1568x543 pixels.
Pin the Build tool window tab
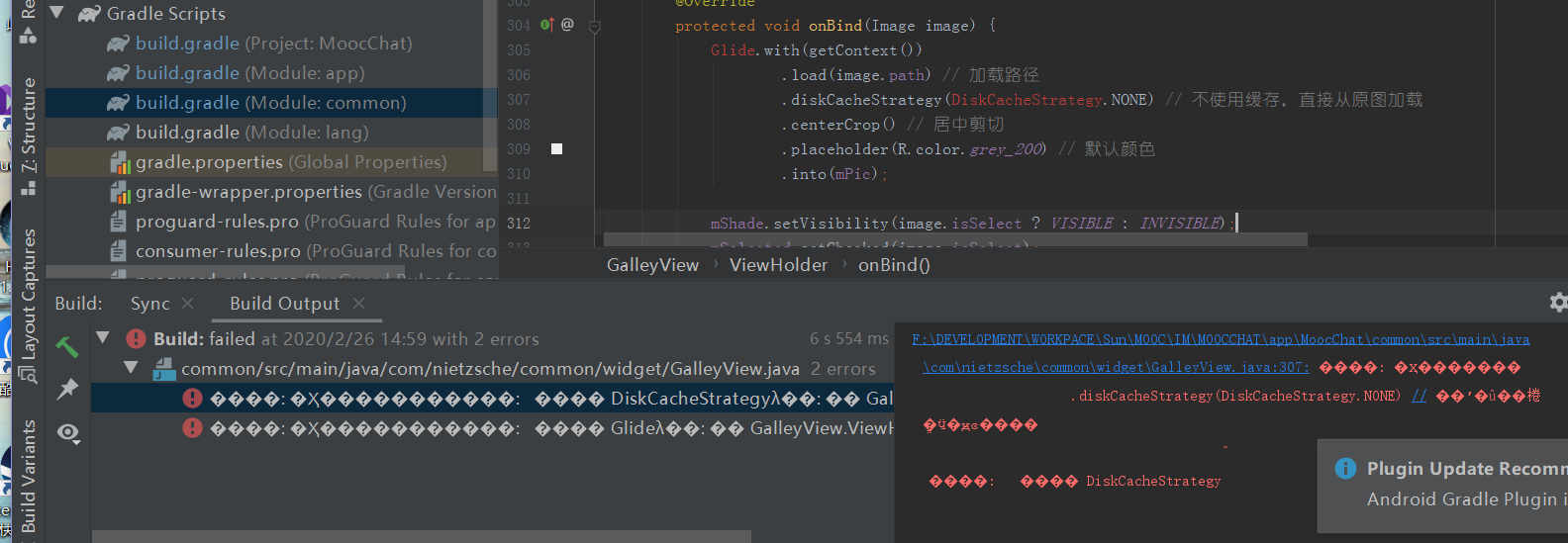click(67, 389)
